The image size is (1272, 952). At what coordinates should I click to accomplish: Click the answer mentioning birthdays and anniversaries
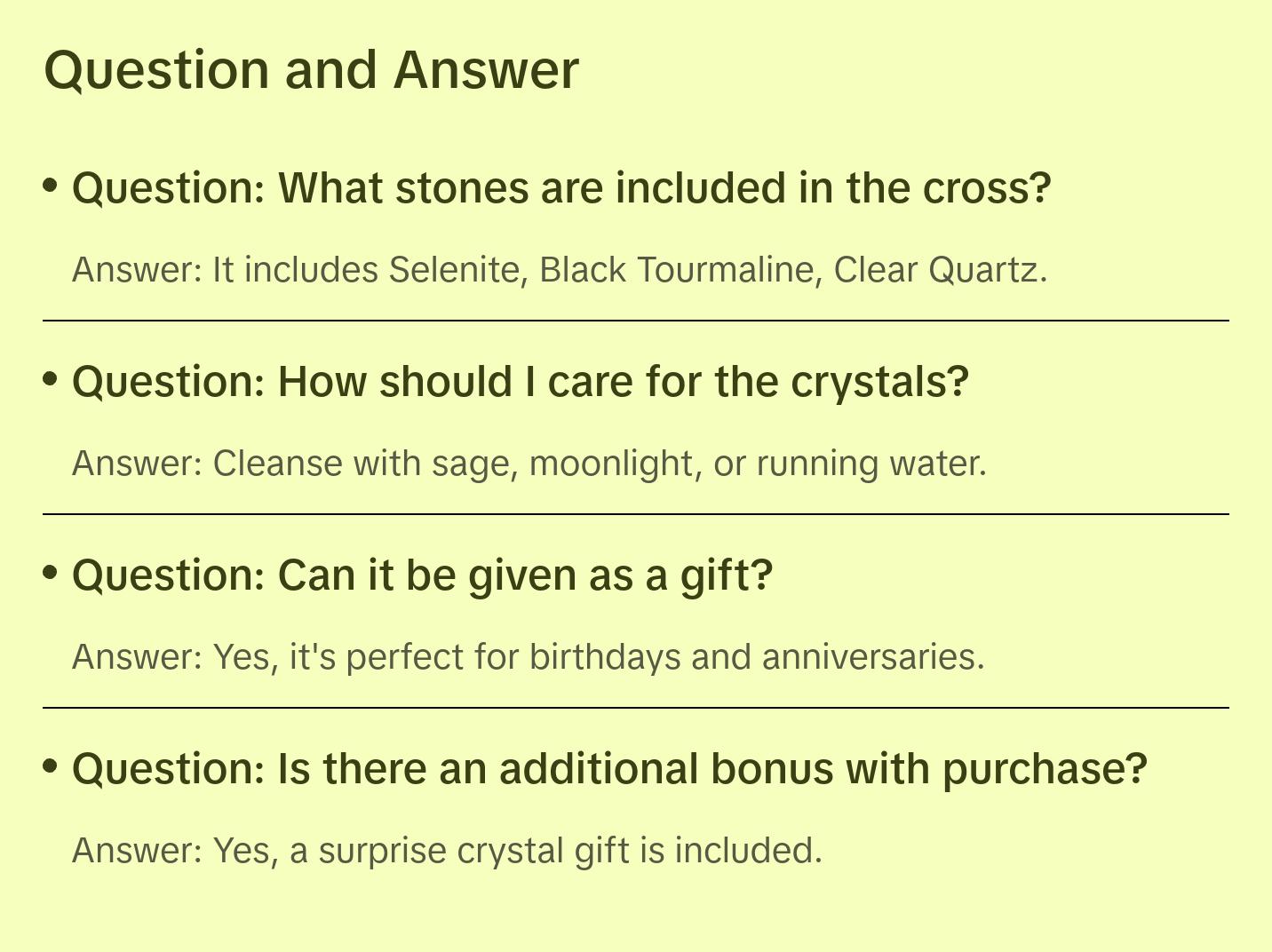[x=529, y=657]
